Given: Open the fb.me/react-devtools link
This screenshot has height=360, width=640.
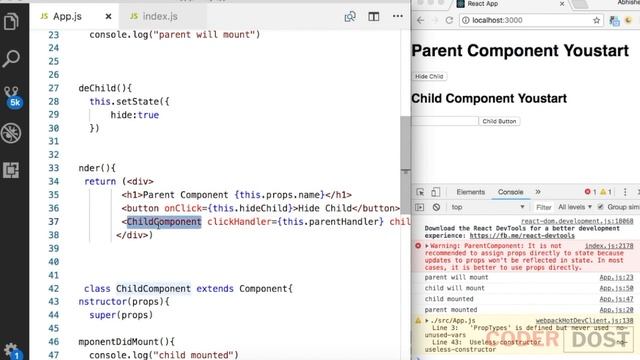Looking at the screenshot, I should (522, 236).
